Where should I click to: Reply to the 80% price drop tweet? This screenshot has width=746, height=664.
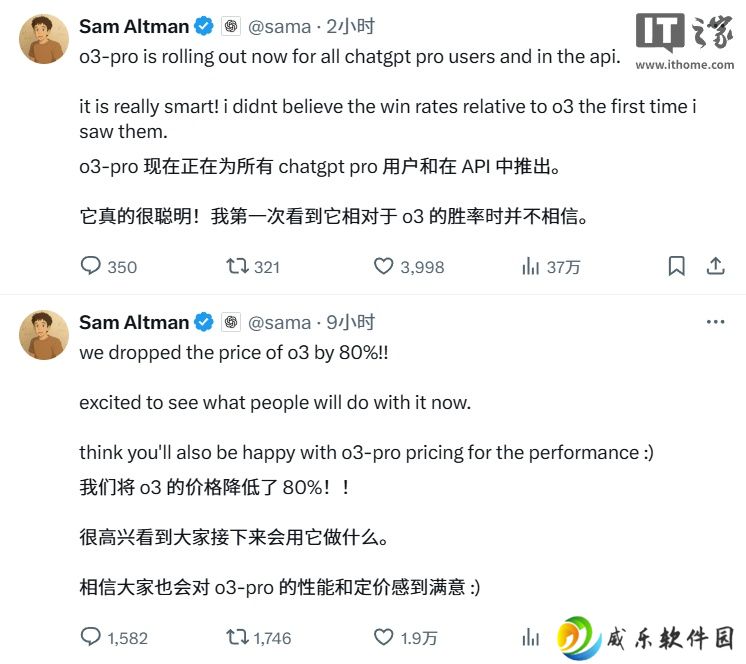[x=114, y=637]
